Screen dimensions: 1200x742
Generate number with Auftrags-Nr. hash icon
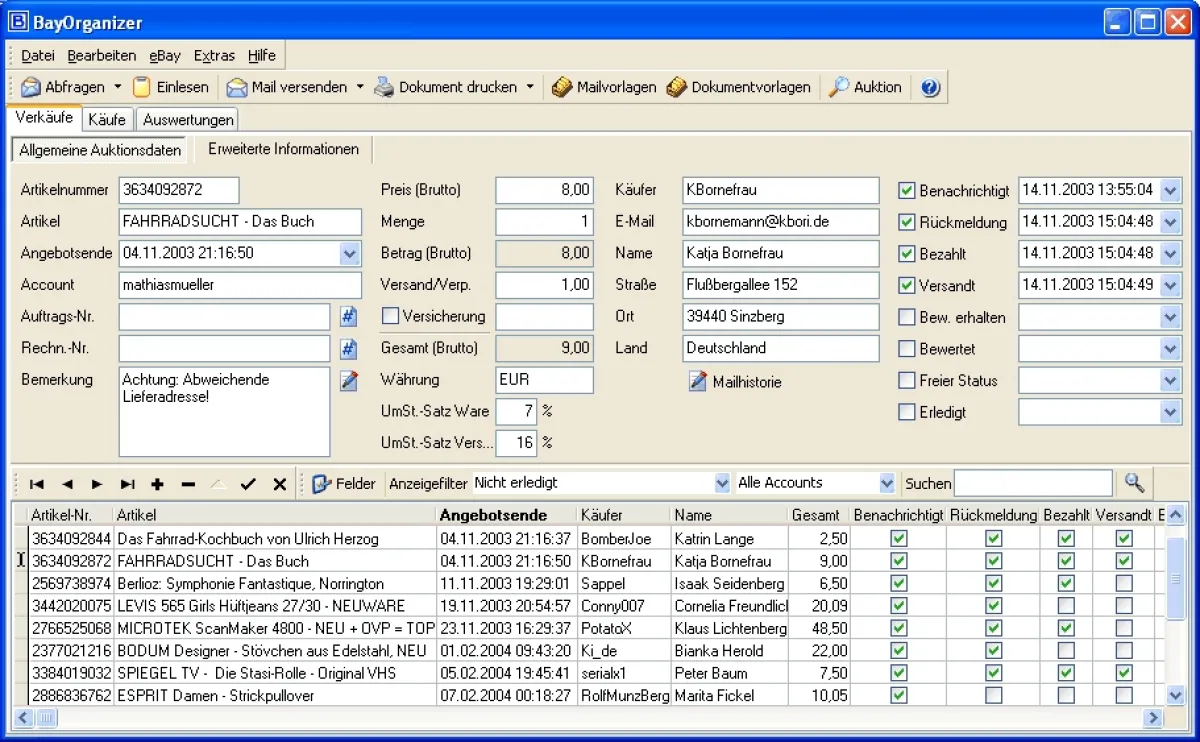pyautogui.click(x=348, y=317)
